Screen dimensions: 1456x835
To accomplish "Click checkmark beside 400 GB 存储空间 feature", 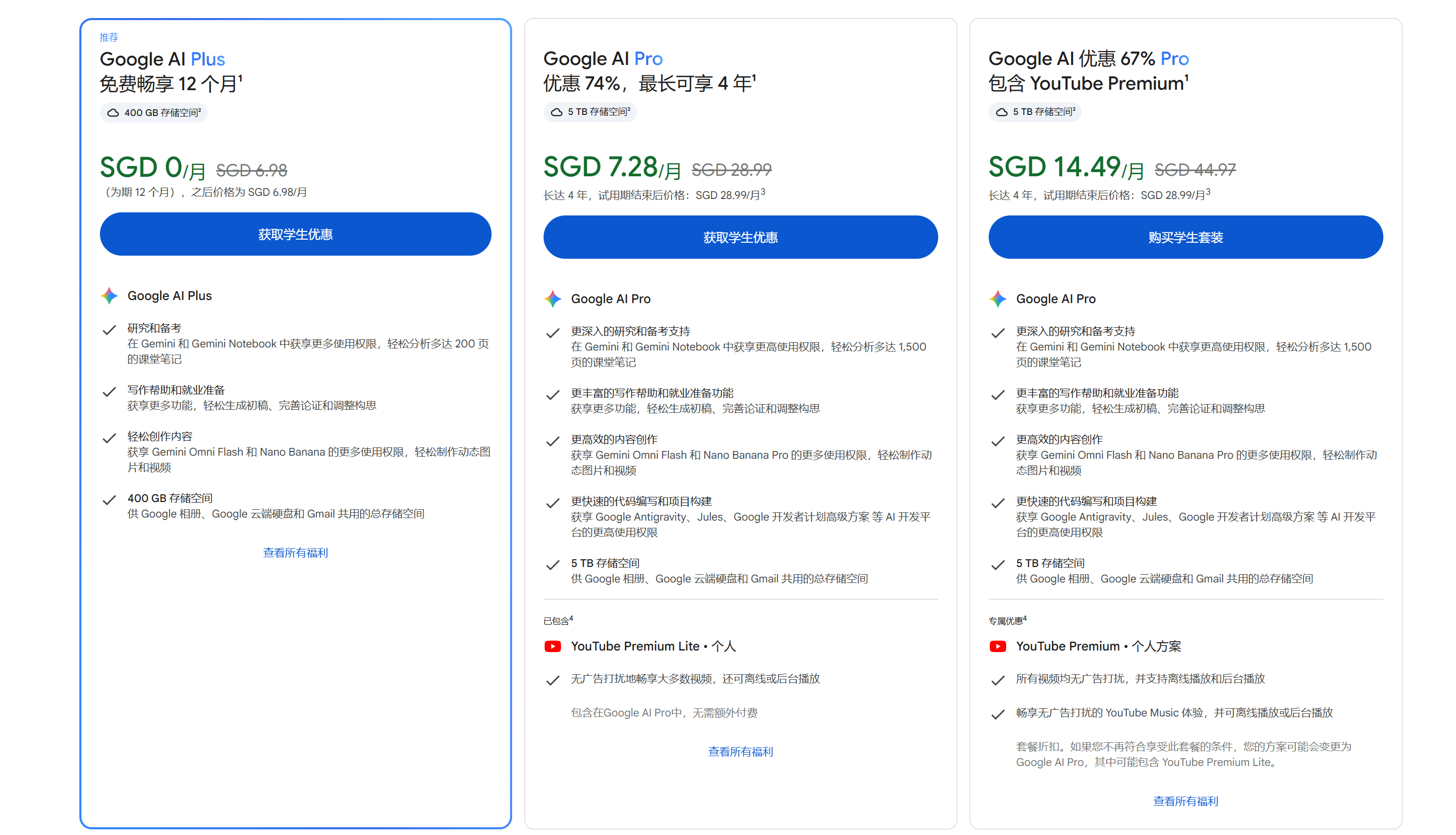I will pos(109,500).
